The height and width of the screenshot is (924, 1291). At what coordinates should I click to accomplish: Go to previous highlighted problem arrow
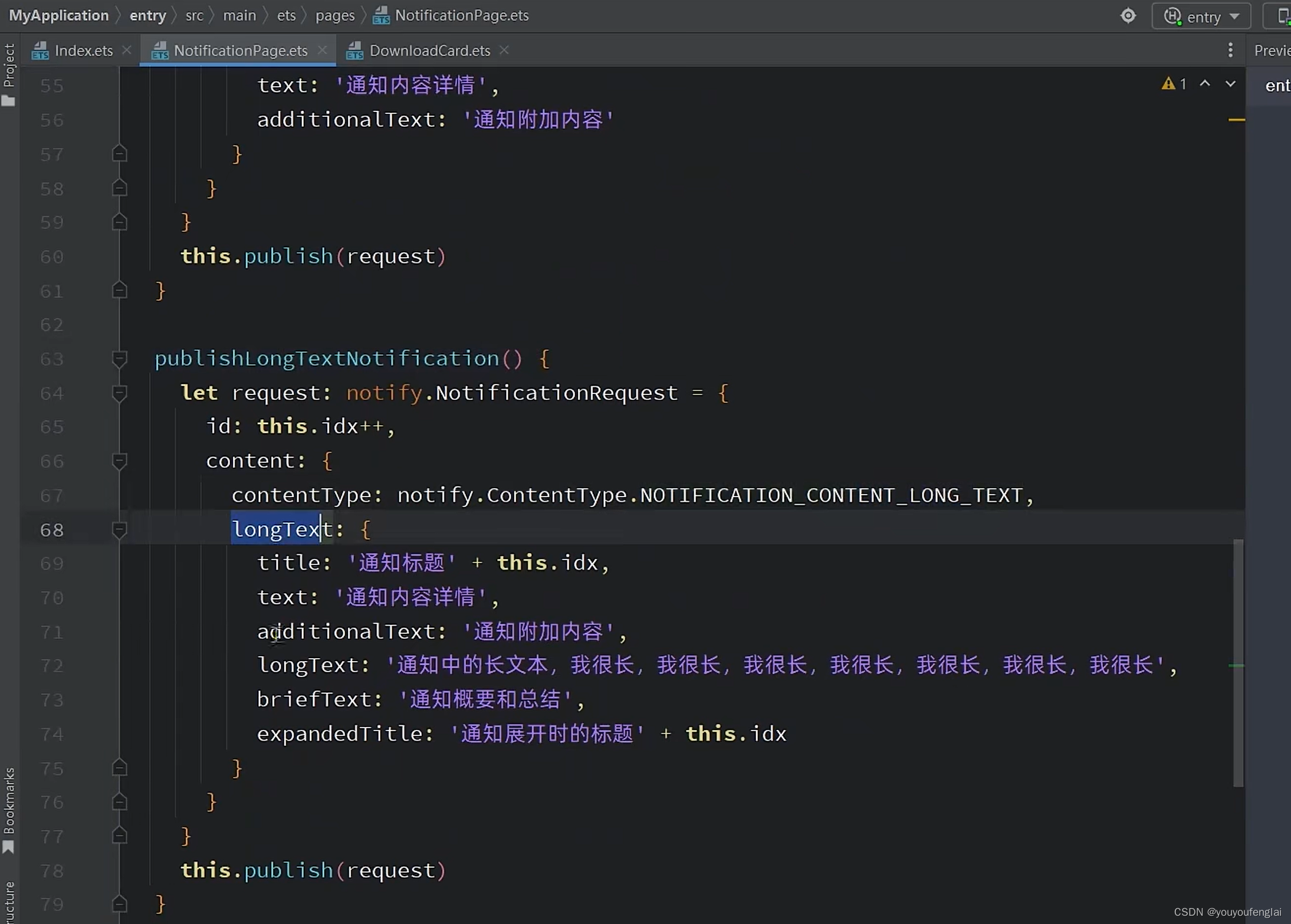click(x=1205, y=84)
